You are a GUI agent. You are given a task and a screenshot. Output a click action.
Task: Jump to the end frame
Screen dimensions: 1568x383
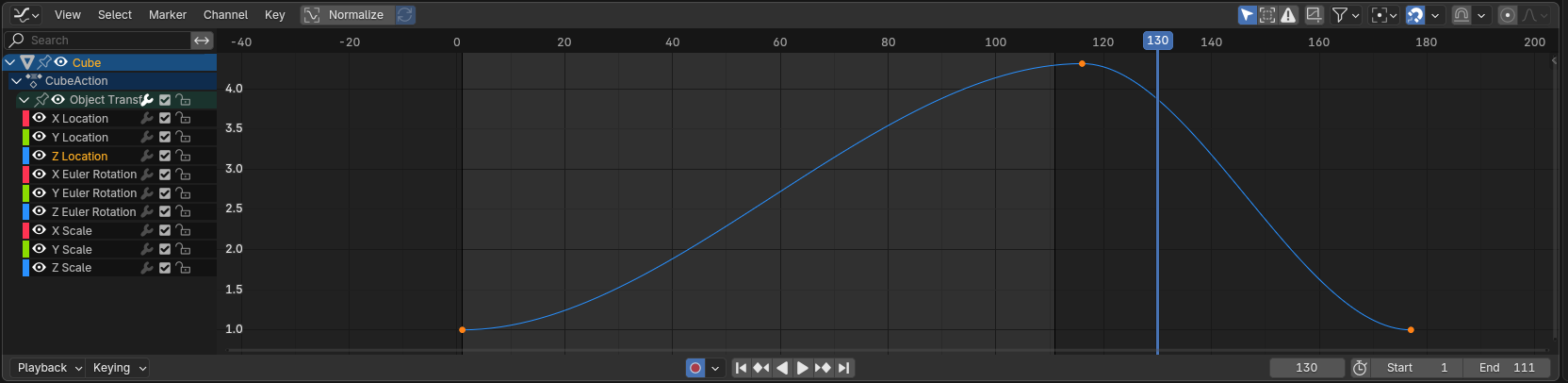[x=844, y=368]
